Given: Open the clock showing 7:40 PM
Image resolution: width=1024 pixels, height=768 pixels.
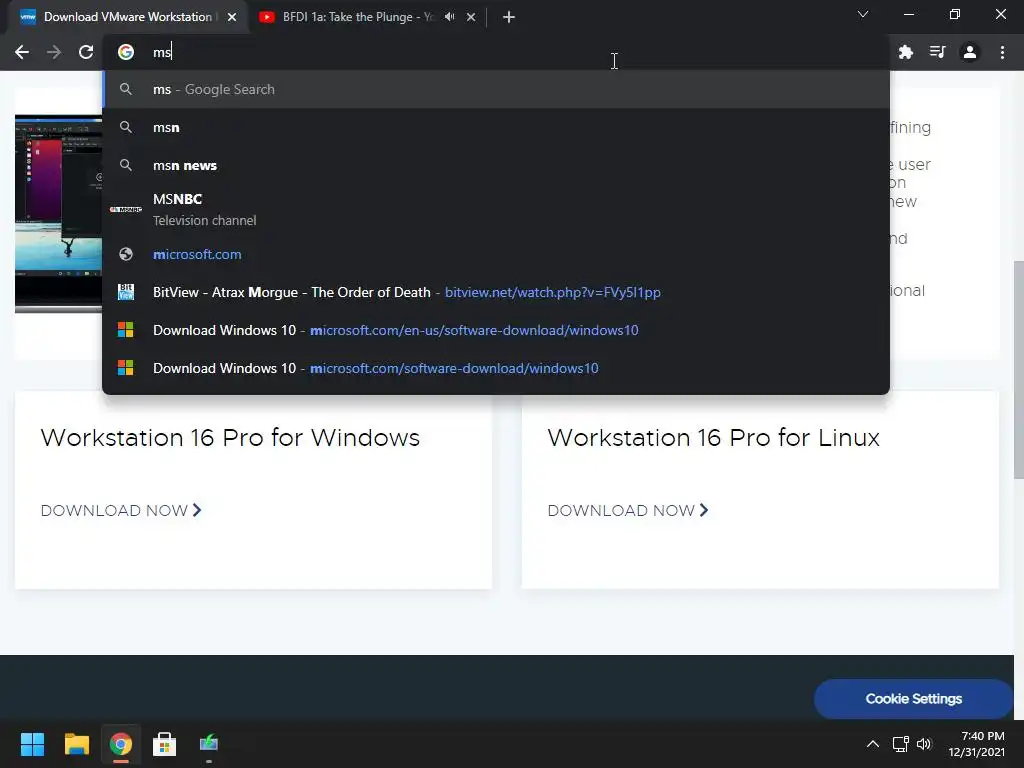Looking at the screenshot, I should pos(976,744).
